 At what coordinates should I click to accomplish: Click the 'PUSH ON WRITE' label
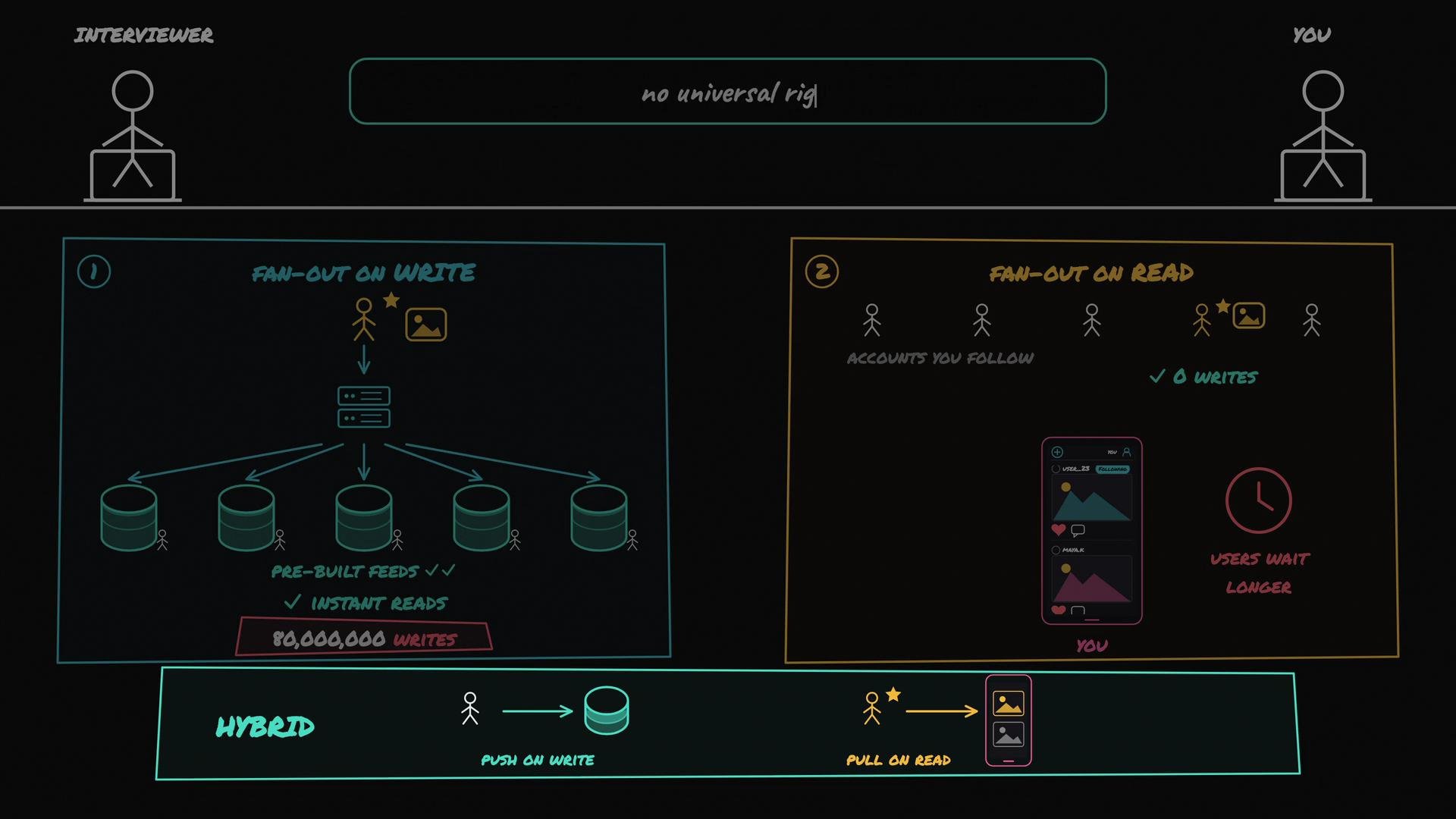click(538, 760)
